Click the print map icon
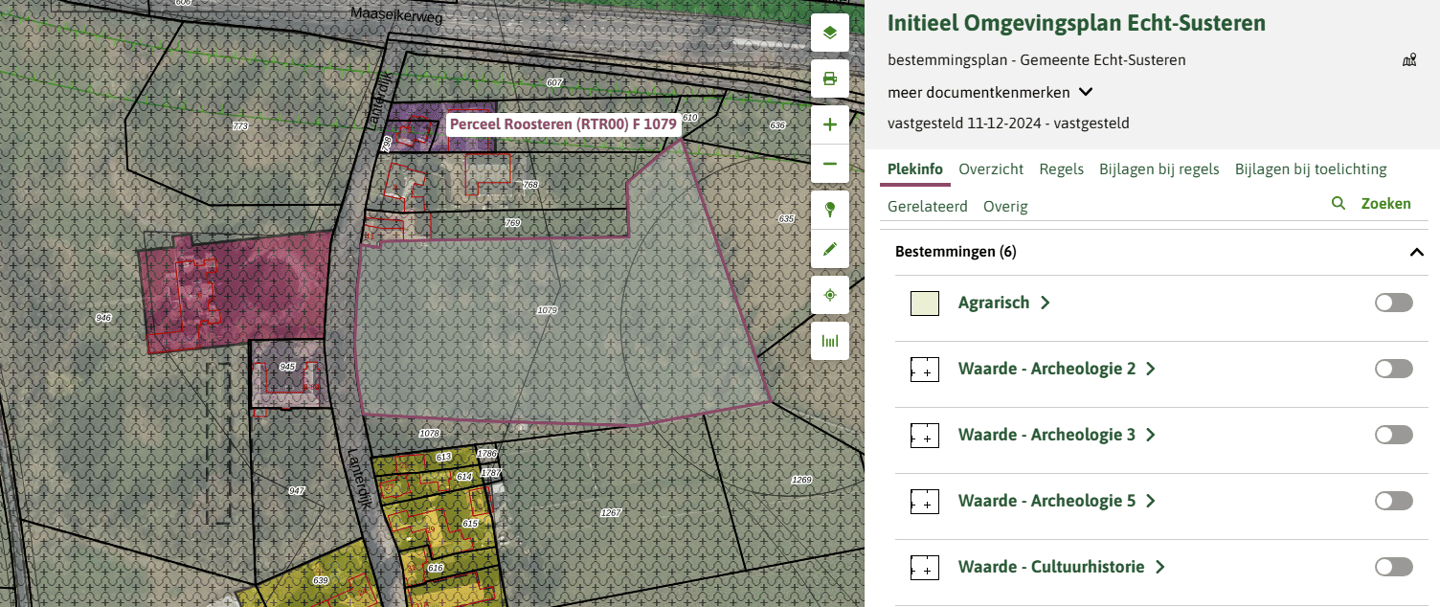The height and width of the screenshot is (607, 1440). pyautogui.click(x=829, y=79)
